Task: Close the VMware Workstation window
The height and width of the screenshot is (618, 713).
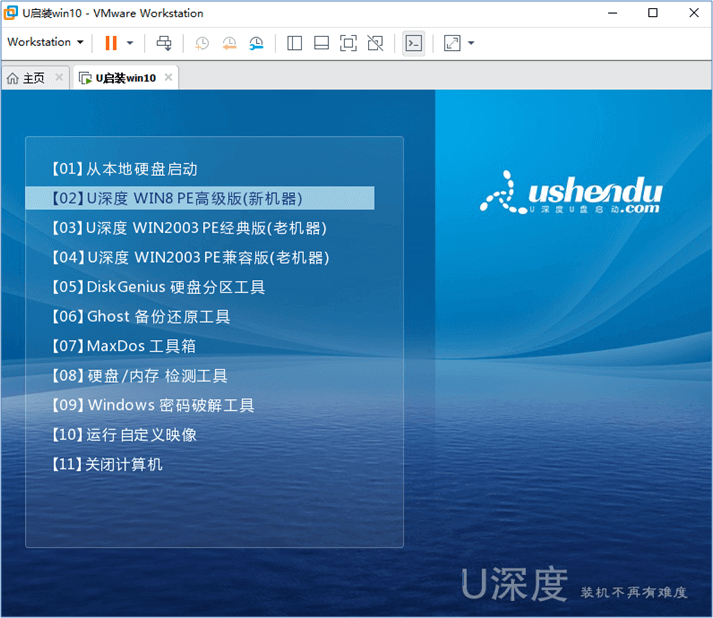Action: (x=693, y=13)
